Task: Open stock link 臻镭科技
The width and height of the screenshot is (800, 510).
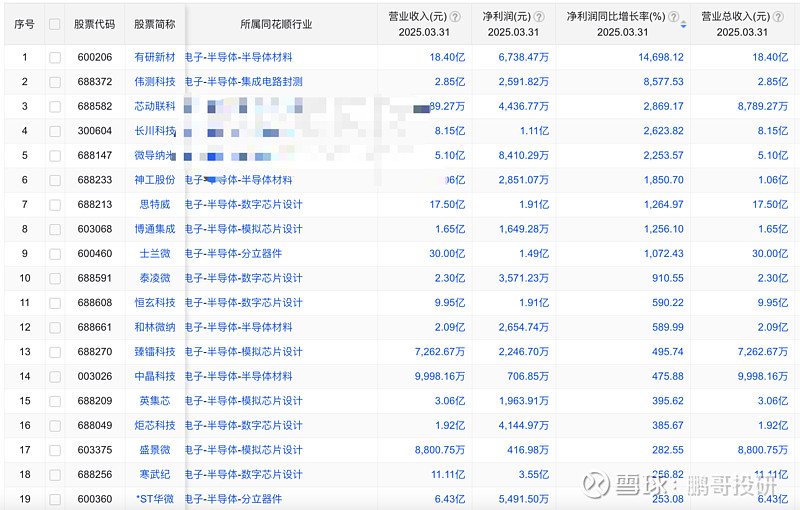Action: 155,352
